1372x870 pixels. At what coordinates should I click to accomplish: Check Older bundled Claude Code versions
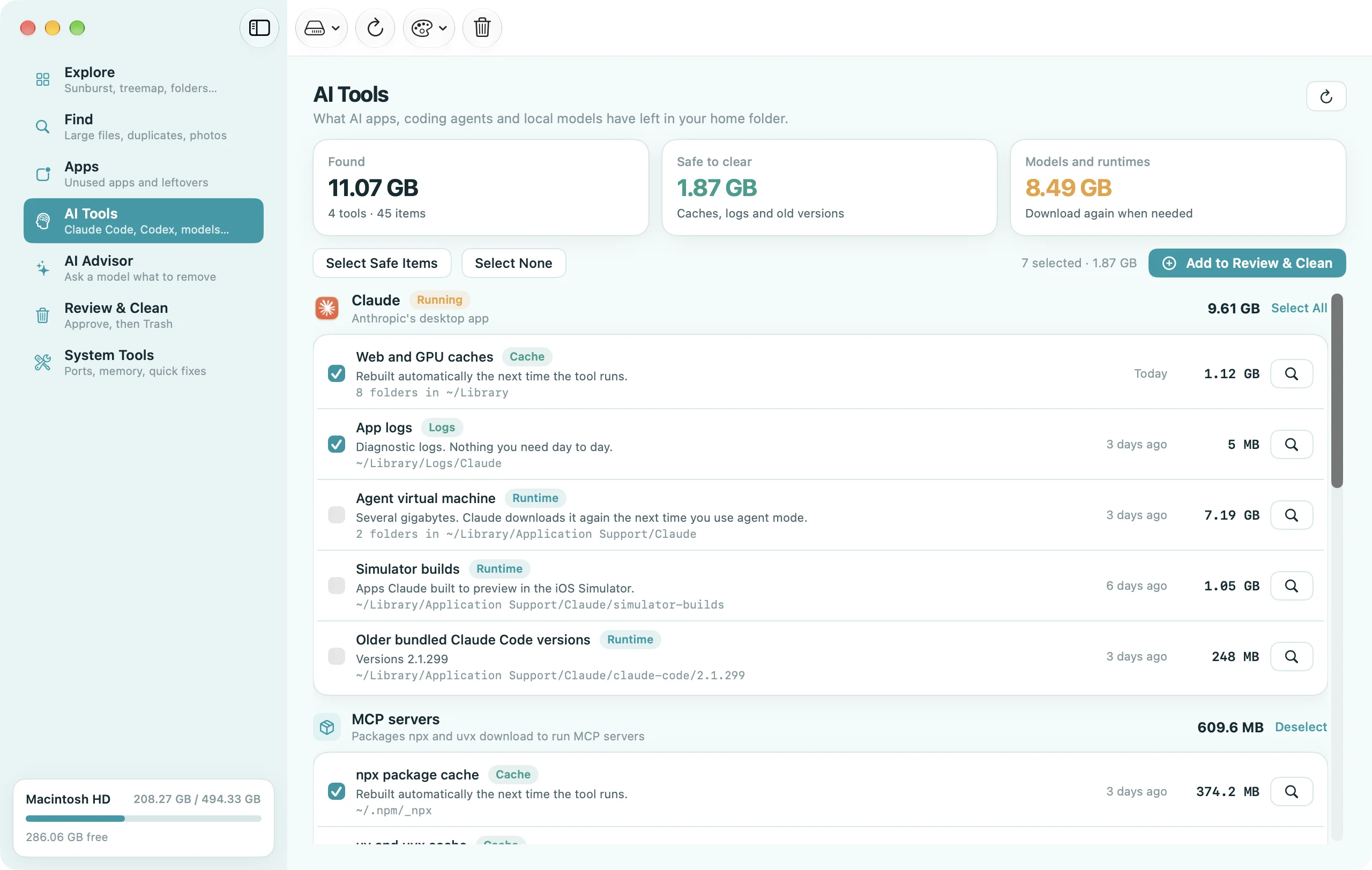click(x=336, y=656)
